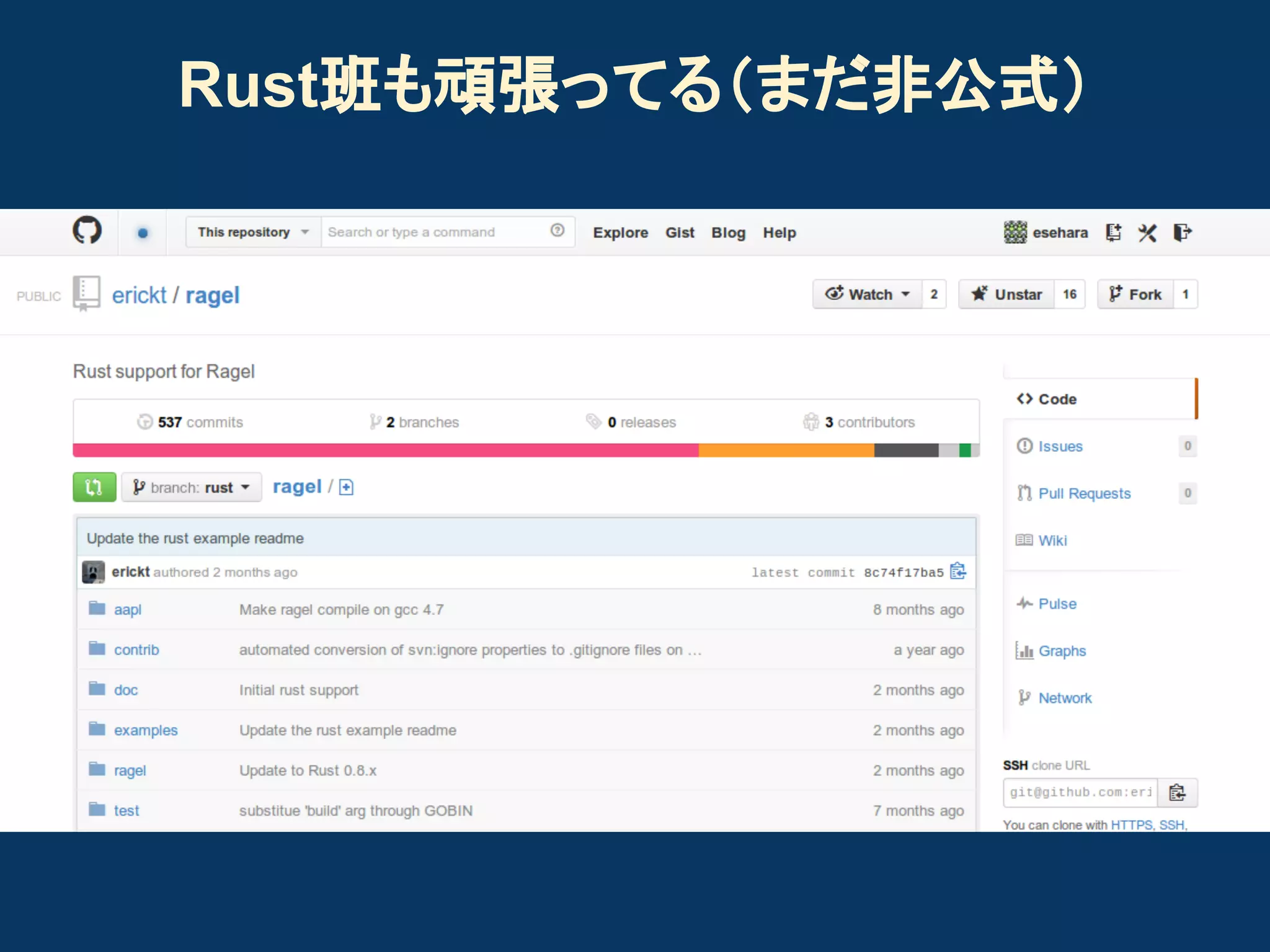Open the Watch dropdown button

pos(867,294)
